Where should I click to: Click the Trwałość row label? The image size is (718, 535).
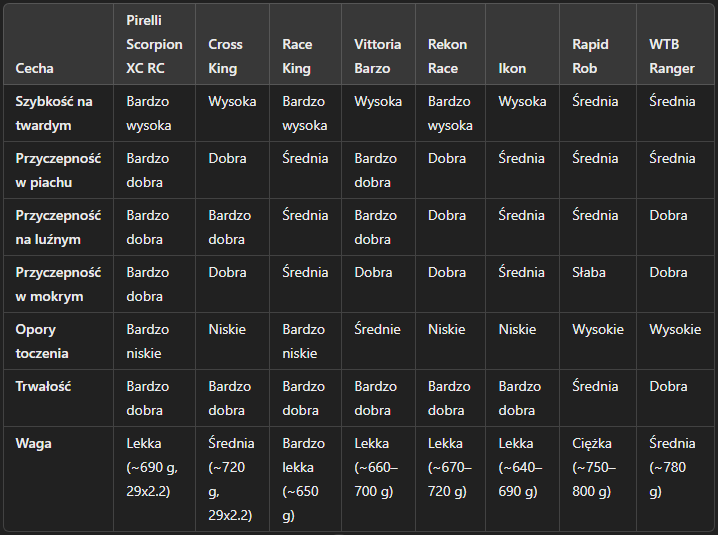(x=43, y=386)
